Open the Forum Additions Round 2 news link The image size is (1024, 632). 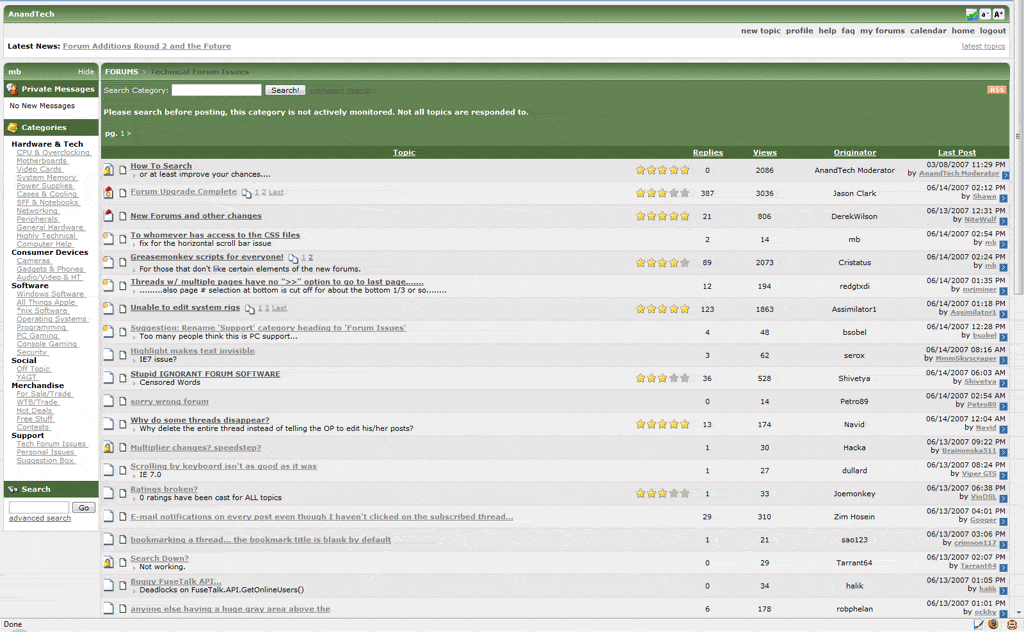pos(147,46)
